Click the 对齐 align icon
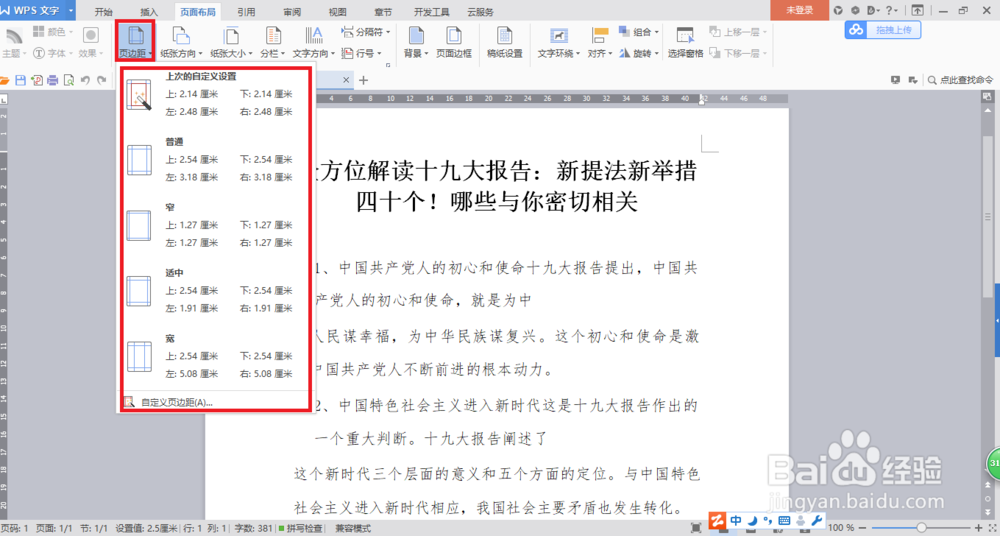Image resolution: width=1000 pixels, height=536 pixels. tap(599, 36)
